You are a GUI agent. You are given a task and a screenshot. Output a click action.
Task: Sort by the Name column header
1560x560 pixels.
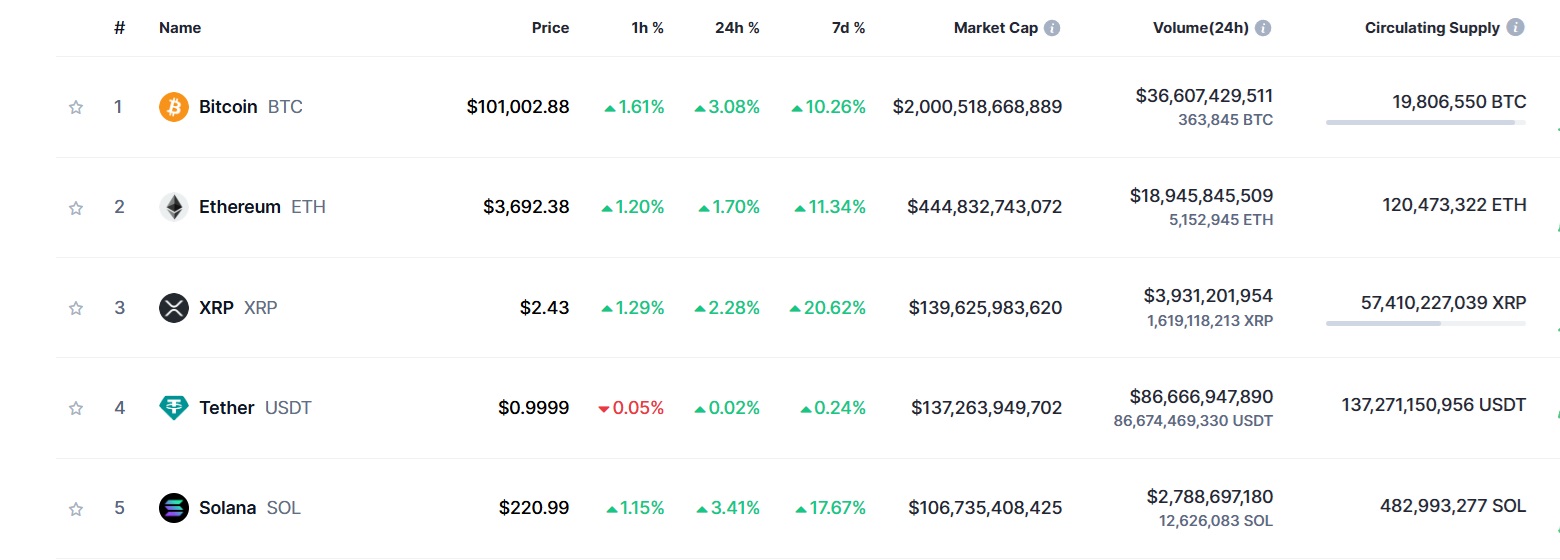coord(180,28)
